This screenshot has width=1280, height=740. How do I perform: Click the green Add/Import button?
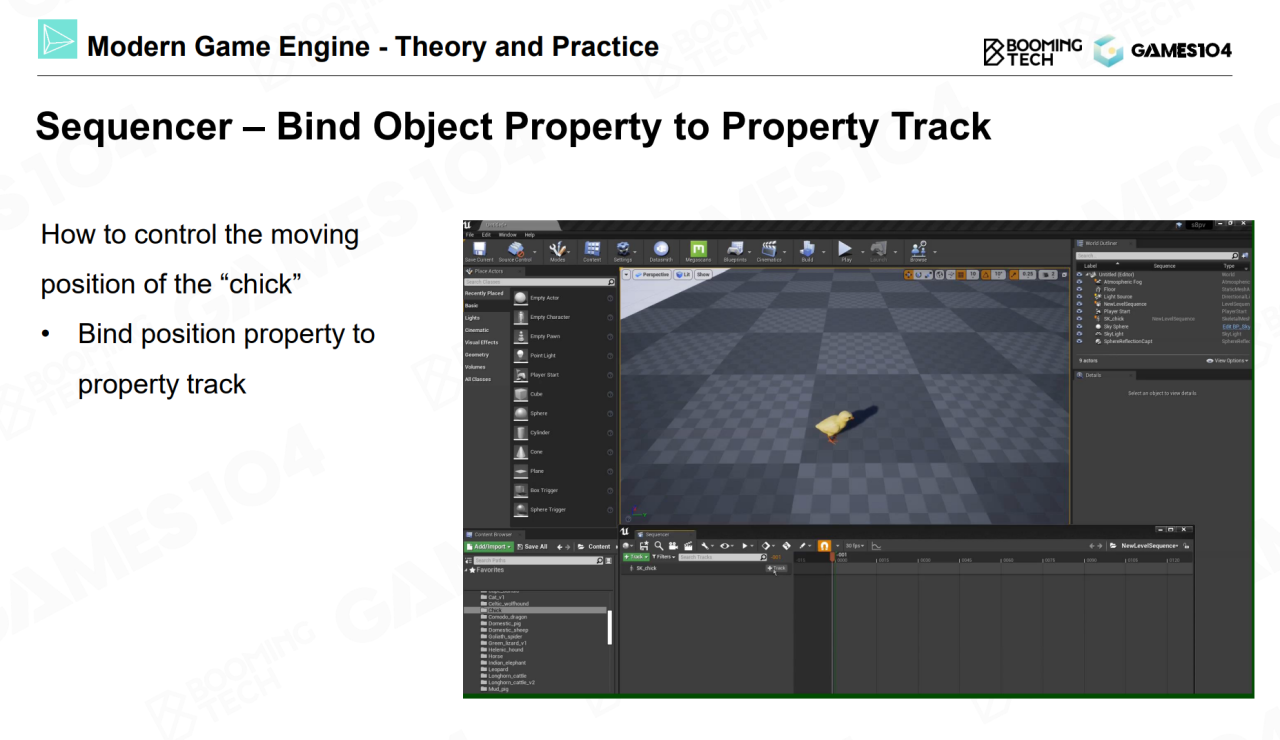point(489,547)
